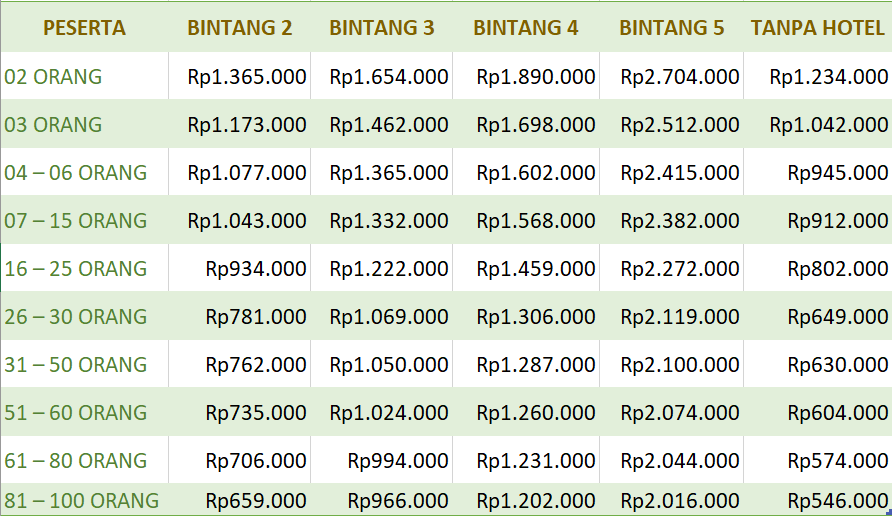Select the Rp1.173.000 cell in BINTANG 2

247,124
